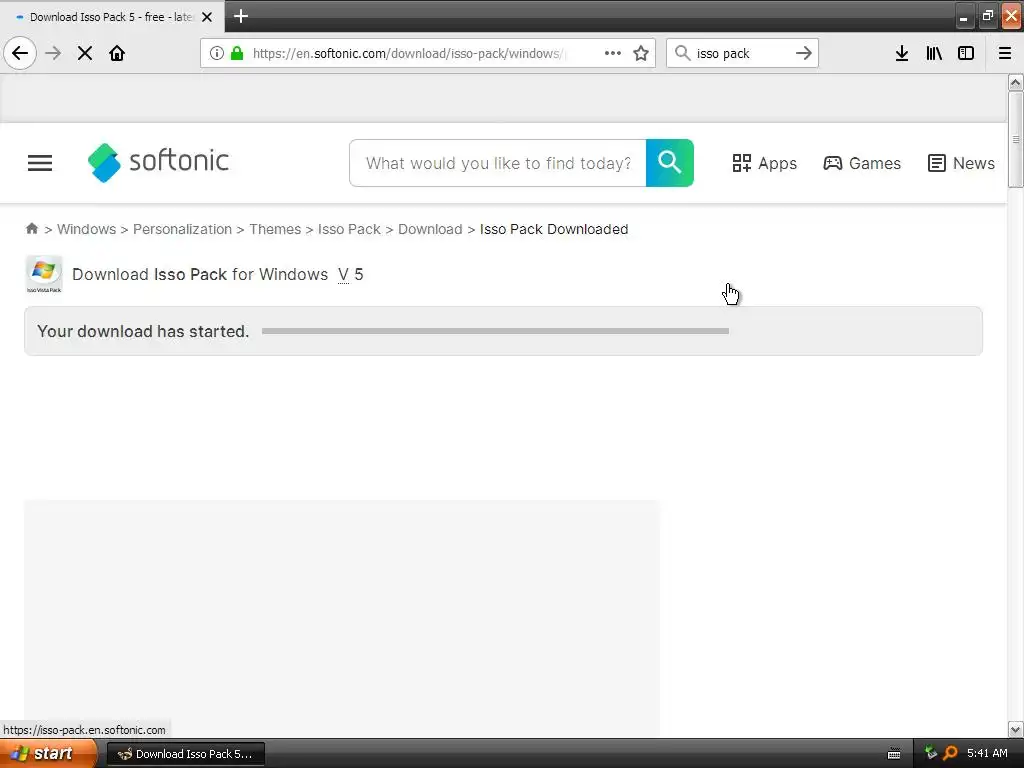The height and width of the screenshot is (768, 1024).
Task: Click the green secure padlock icon
Action: (x=237, y=53)
